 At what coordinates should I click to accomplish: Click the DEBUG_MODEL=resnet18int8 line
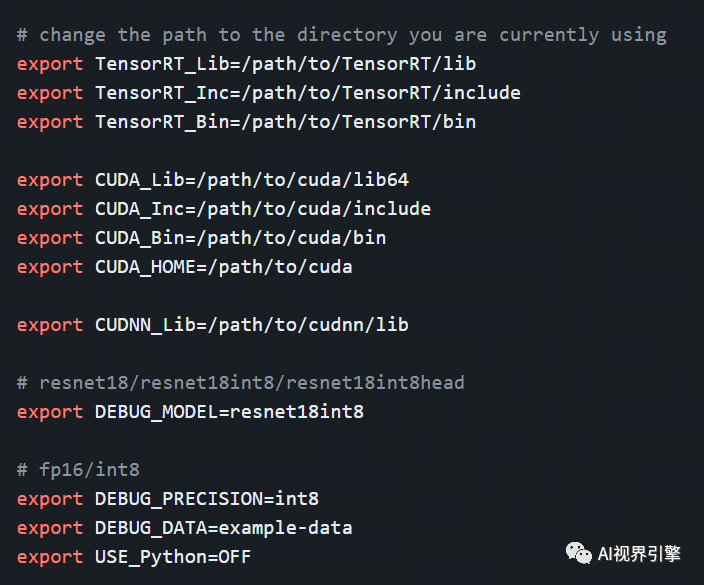point(190,412)
